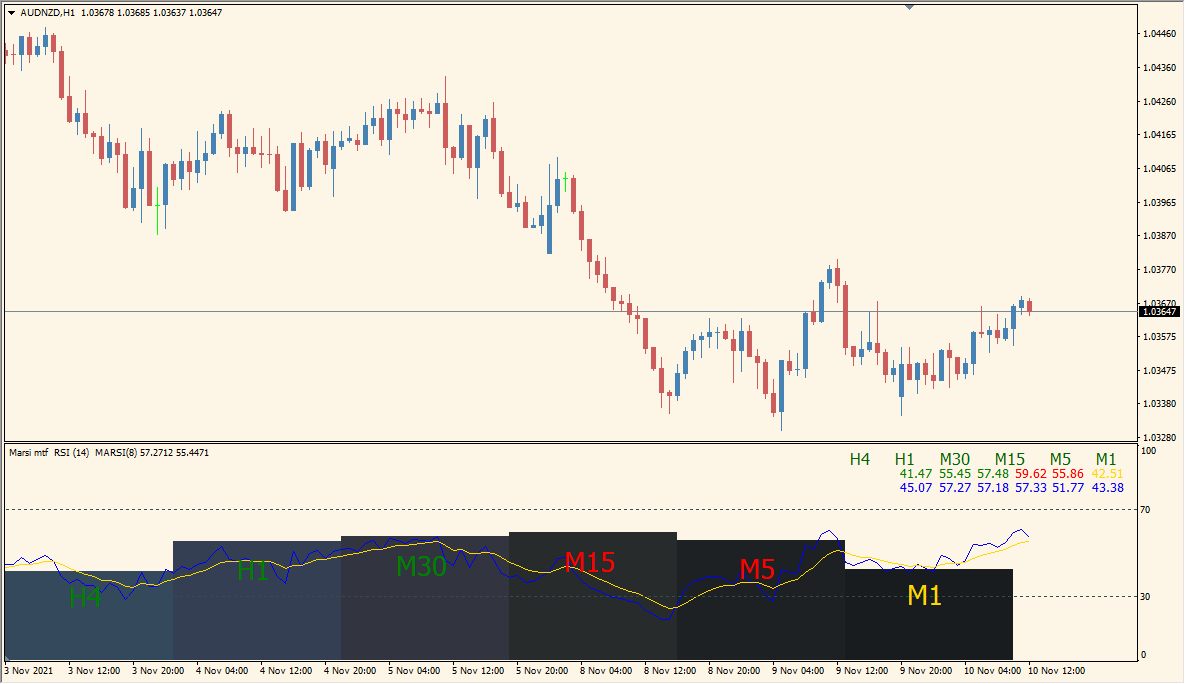Click the small M15 label above the values
Viewport: 1185px width, 684px height.
click(x=1010, y=460)
